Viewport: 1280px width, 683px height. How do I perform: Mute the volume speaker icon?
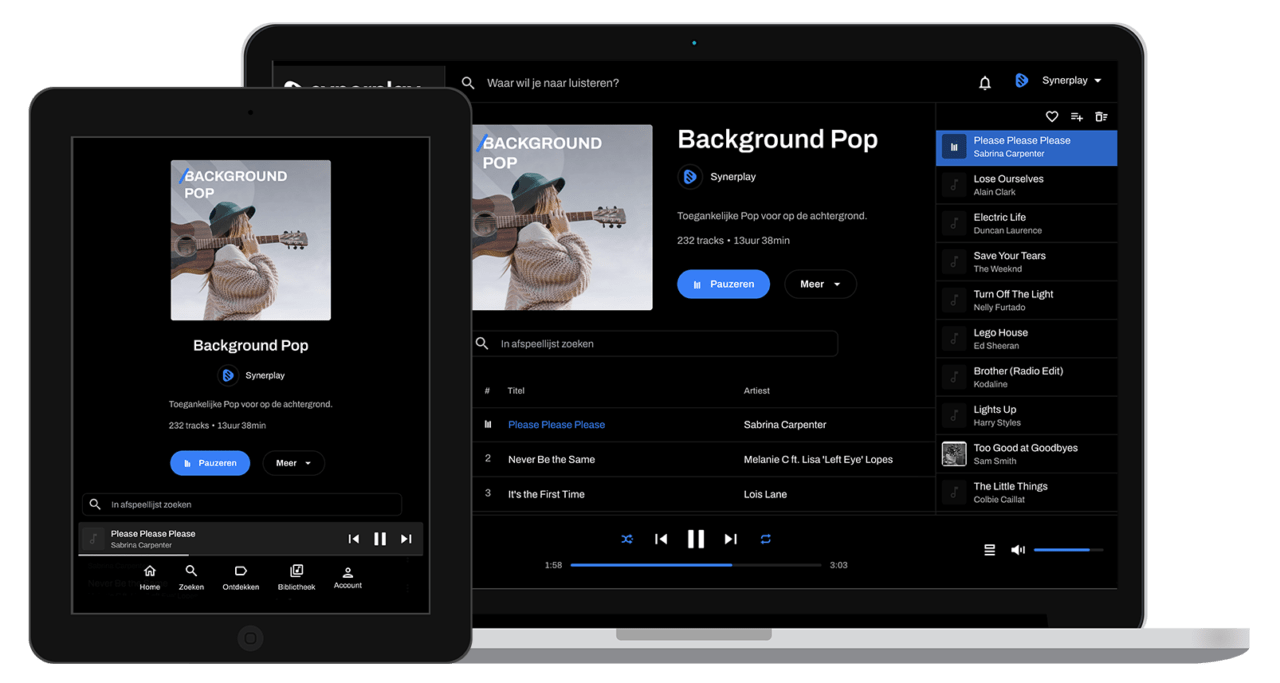1017,550
